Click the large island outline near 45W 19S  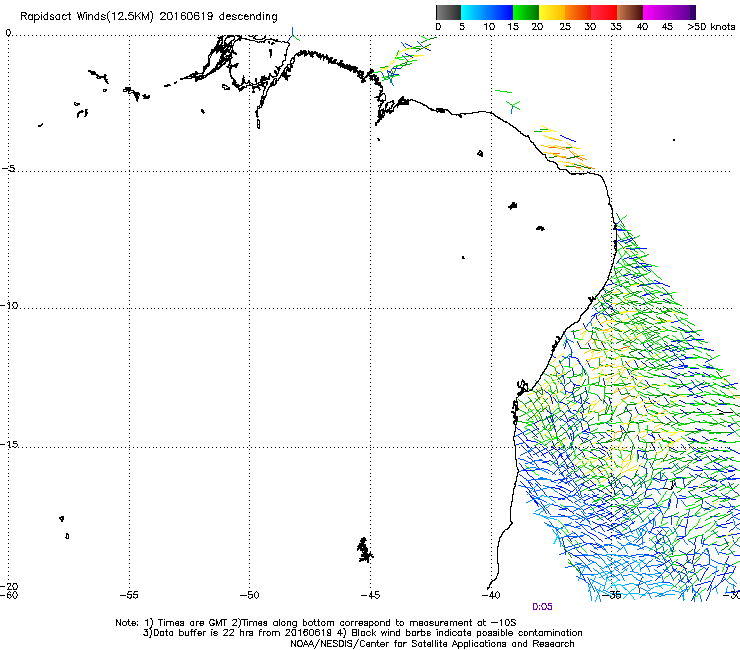[x=364, y=550]
